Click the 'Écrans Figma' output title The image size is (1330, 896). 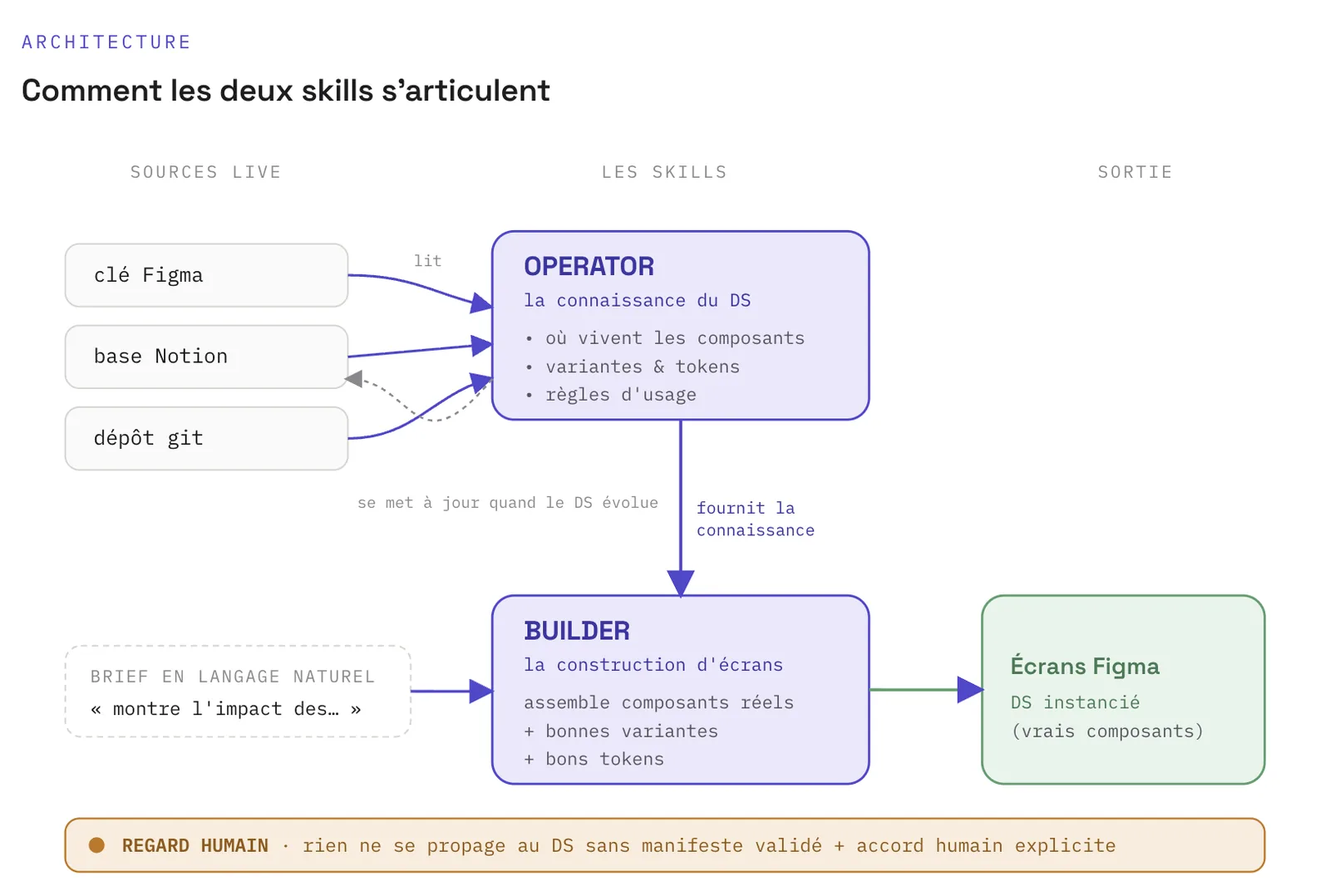(x=1085, y=666)
